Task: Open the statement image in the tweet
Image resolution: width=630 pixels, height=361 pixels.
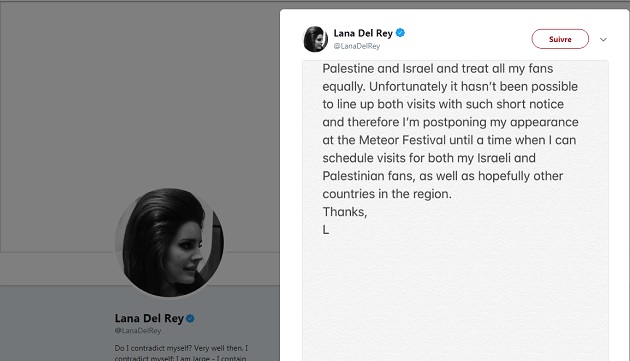Action: pos(455,210)
